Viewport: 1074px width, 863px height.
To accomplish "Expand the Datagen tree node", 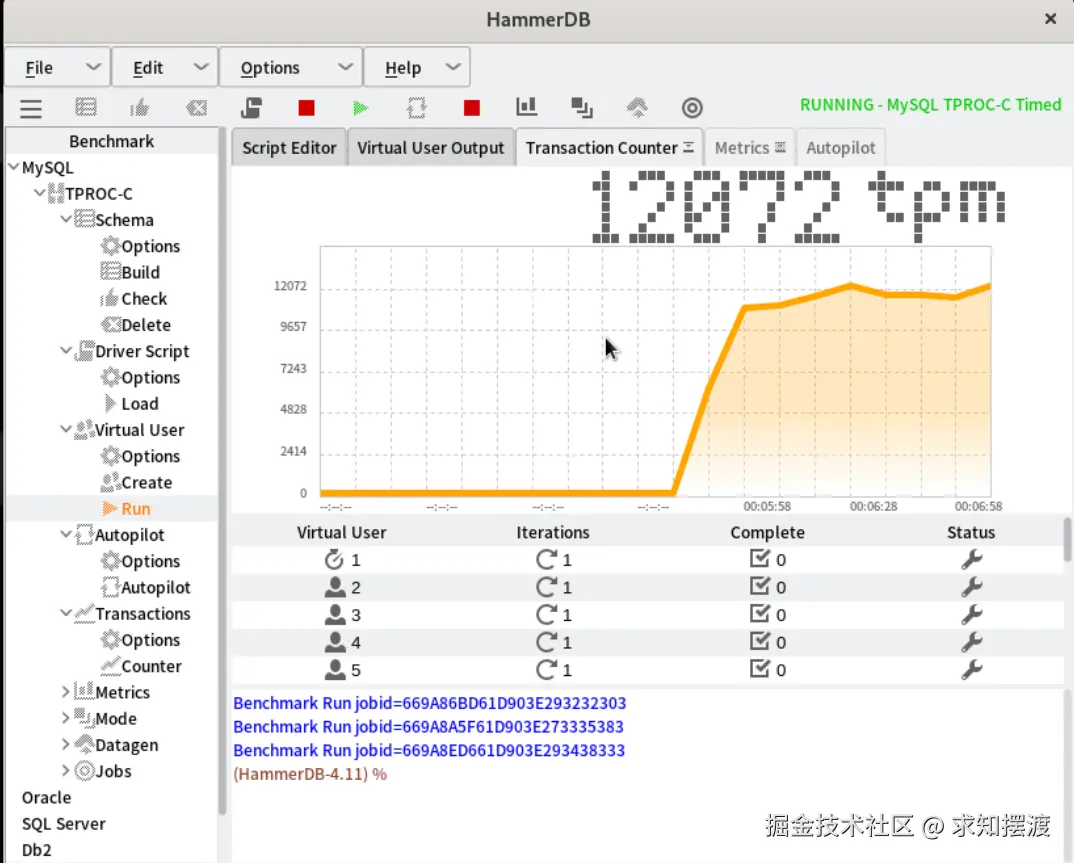I will click(66, 745).
